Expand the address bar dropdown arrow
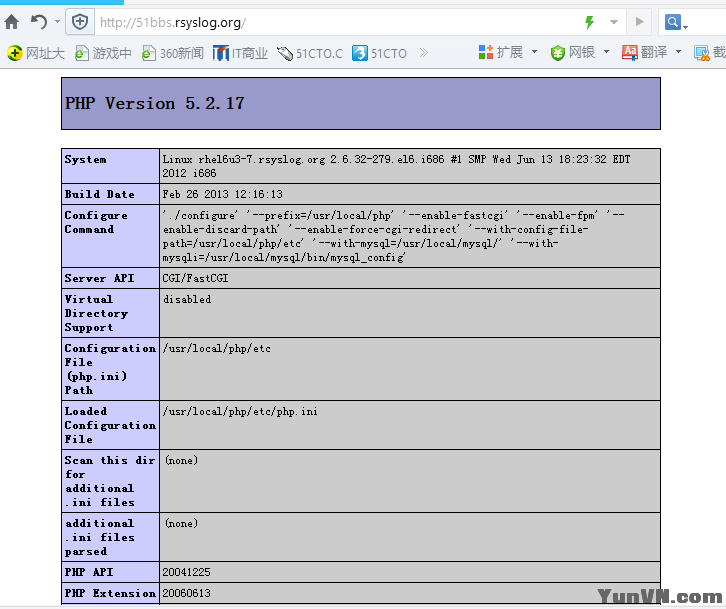726x609 pixels. pyautogui.click(x=614, y=22)
